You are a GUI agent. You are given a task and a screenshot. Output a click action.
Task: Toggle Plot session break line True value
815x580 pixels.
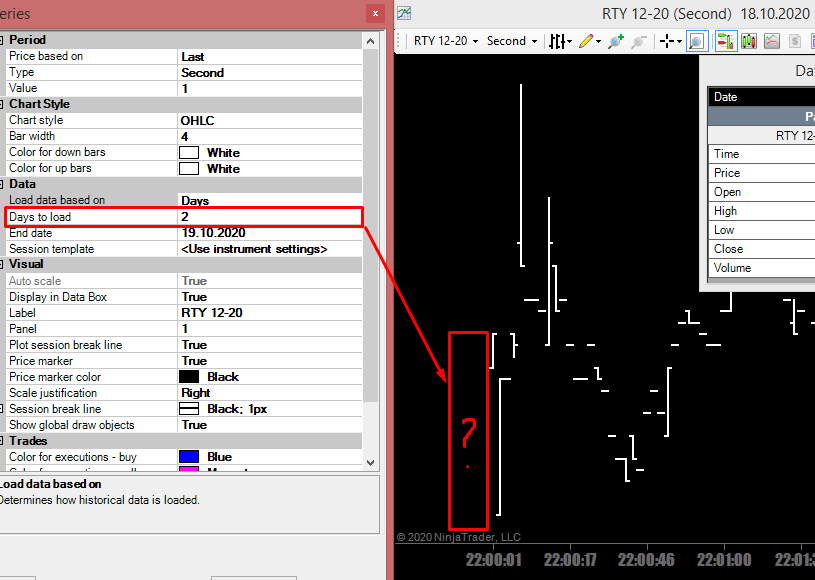pyautogui.click(x=270, y=345)
